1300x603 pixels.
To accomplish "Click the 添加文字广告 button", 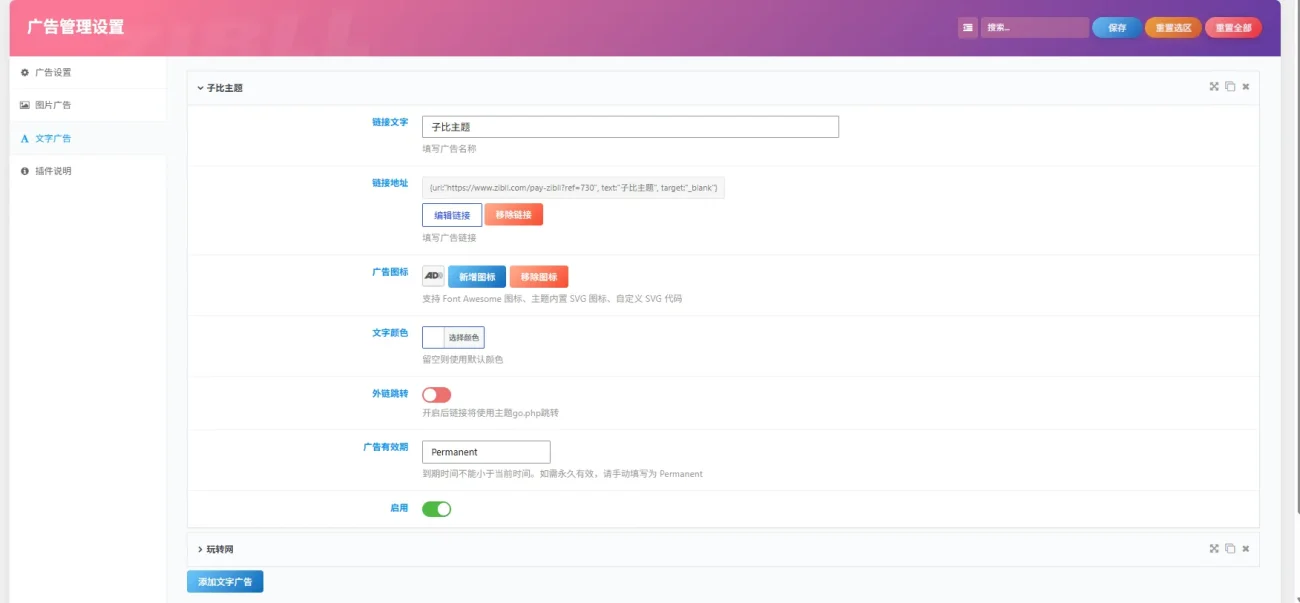I will coord(225,581).
